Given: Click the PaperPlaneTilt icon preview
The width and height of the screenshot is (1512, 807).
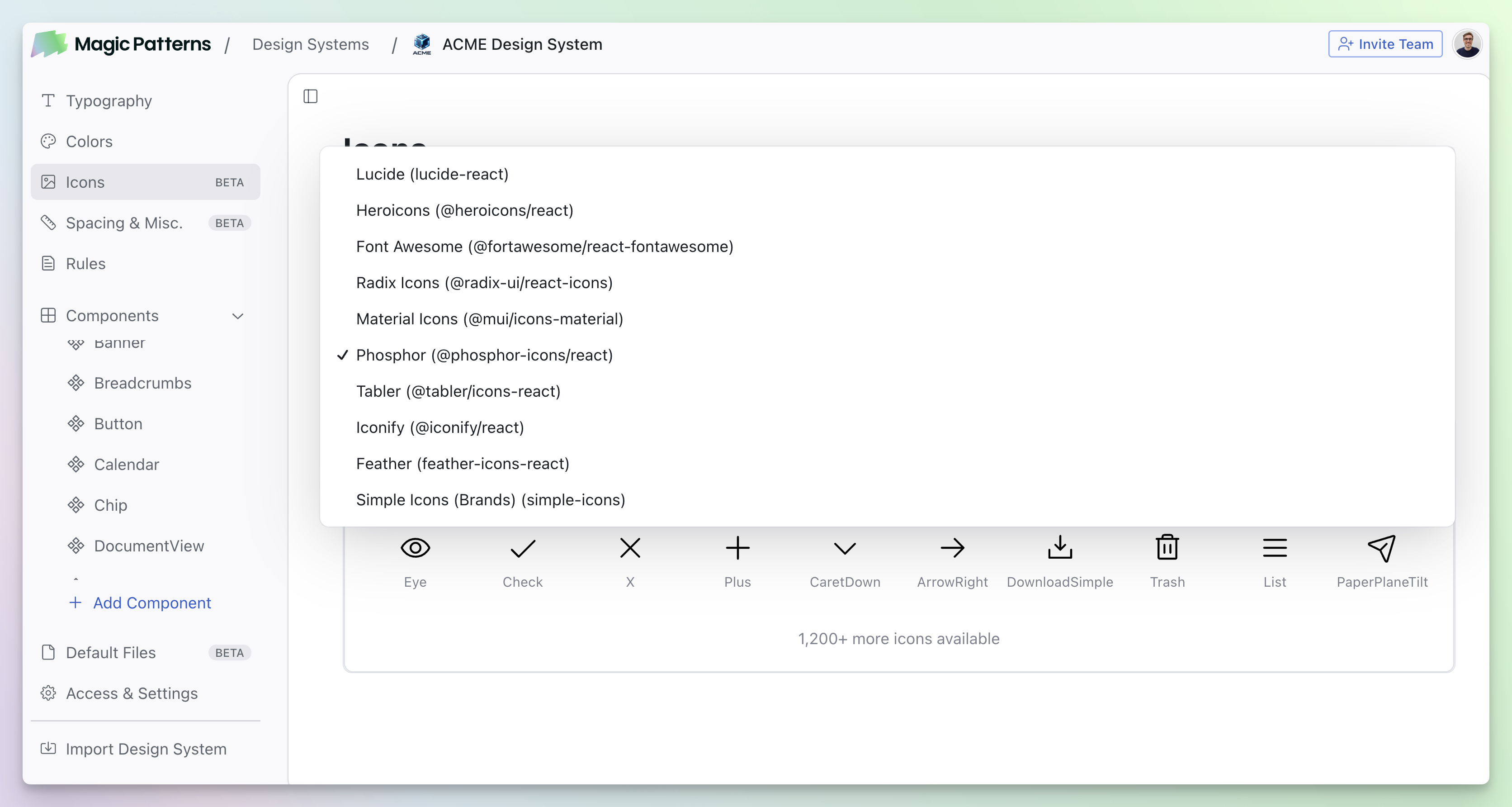Looking at the screenshot, I should click(x=1382, y=547).
